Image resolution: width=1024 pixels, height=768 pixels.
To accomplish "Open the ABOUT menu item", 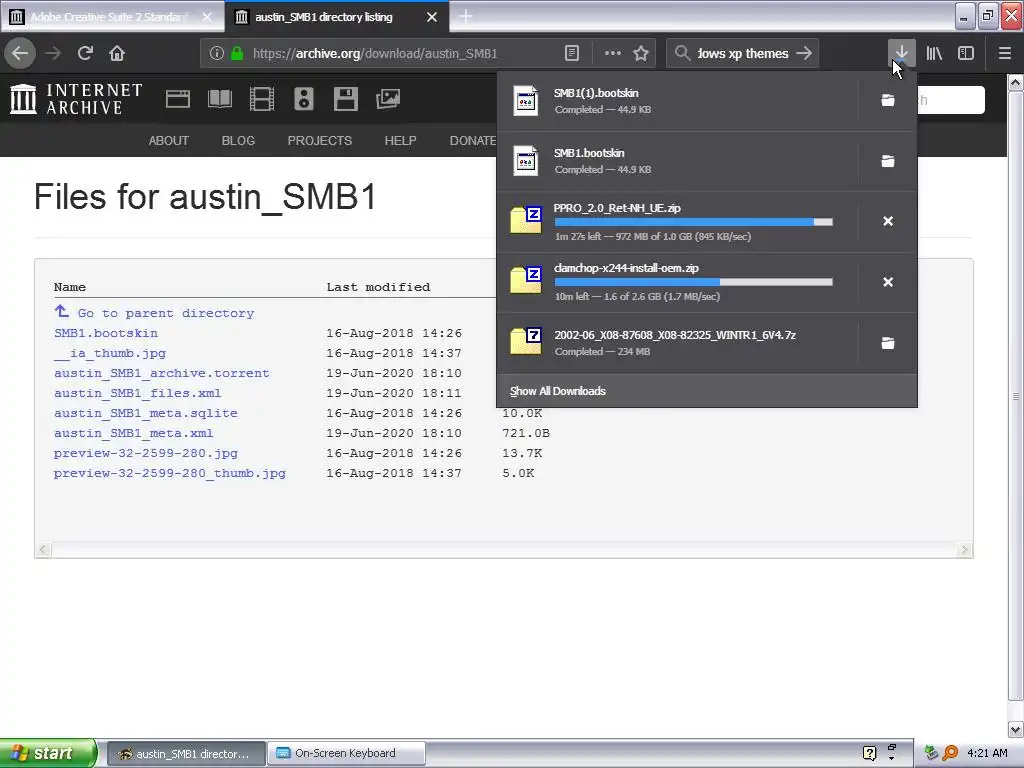I will [x=168, y=140].
